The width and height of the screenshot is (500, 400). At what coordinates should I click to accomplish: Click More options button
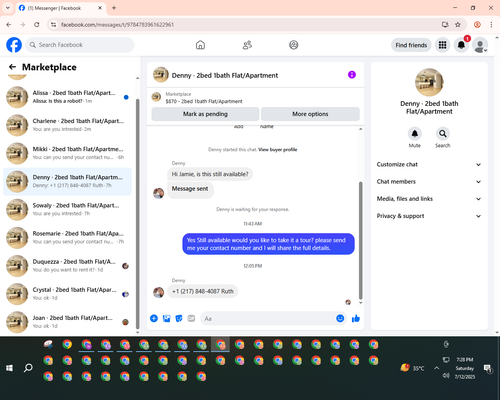(310, 114)
